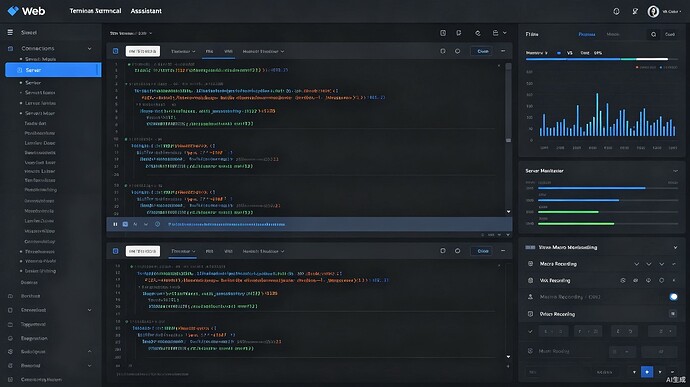Click the bookmark note icon above the upper terminal
This screenshot has height=387, width=690.
click(459, 33)
